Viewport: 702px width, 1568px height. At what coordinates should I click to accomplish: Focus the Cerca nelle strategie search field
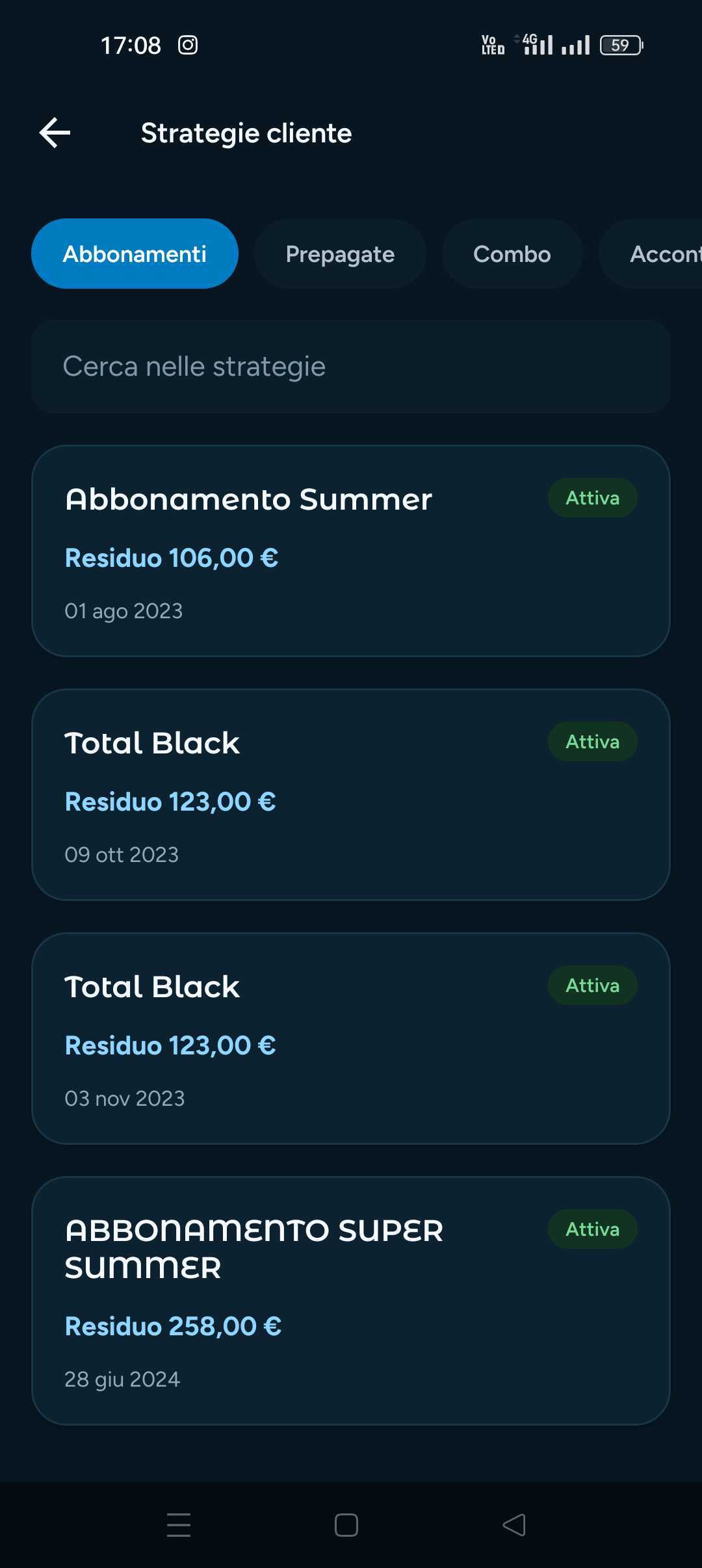(351, 366)
